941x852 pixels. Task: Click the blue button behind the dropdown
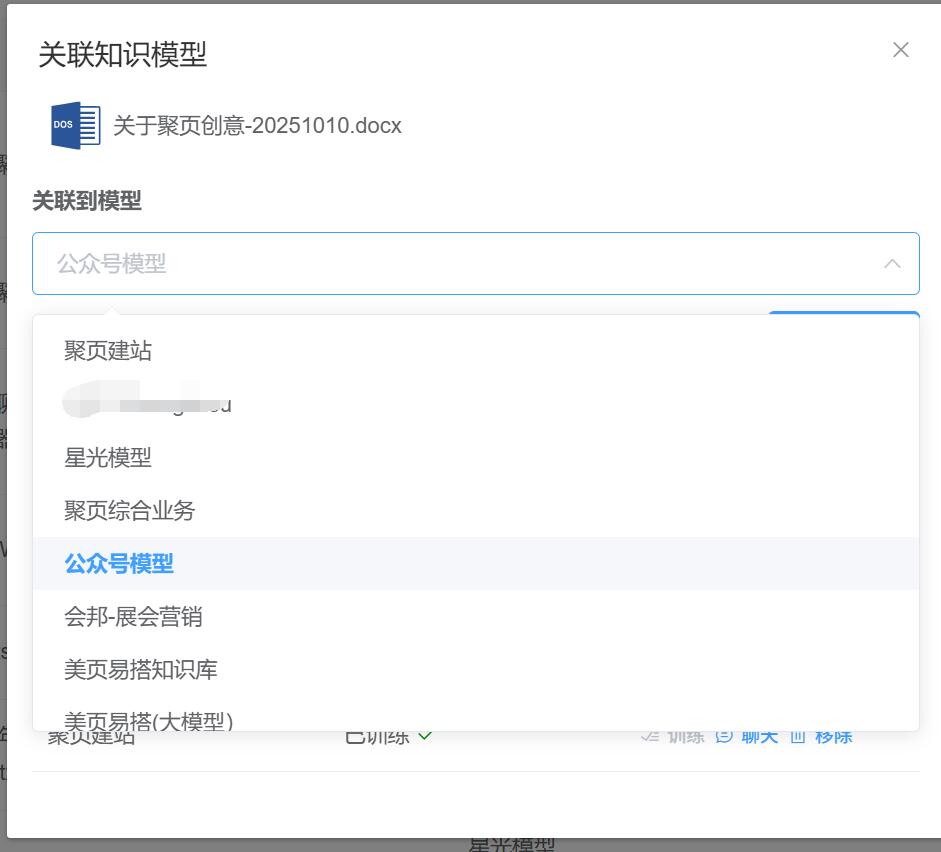[x=843, y=314]
